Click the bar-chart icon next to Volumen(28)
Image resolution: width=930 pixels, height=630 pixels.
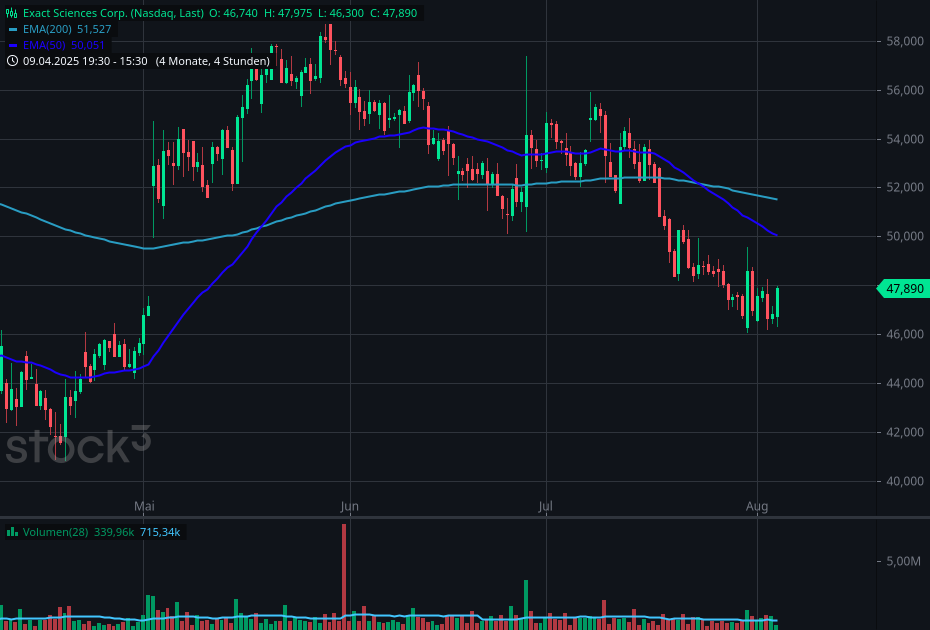pyautogui.click(x=12, y=532)
